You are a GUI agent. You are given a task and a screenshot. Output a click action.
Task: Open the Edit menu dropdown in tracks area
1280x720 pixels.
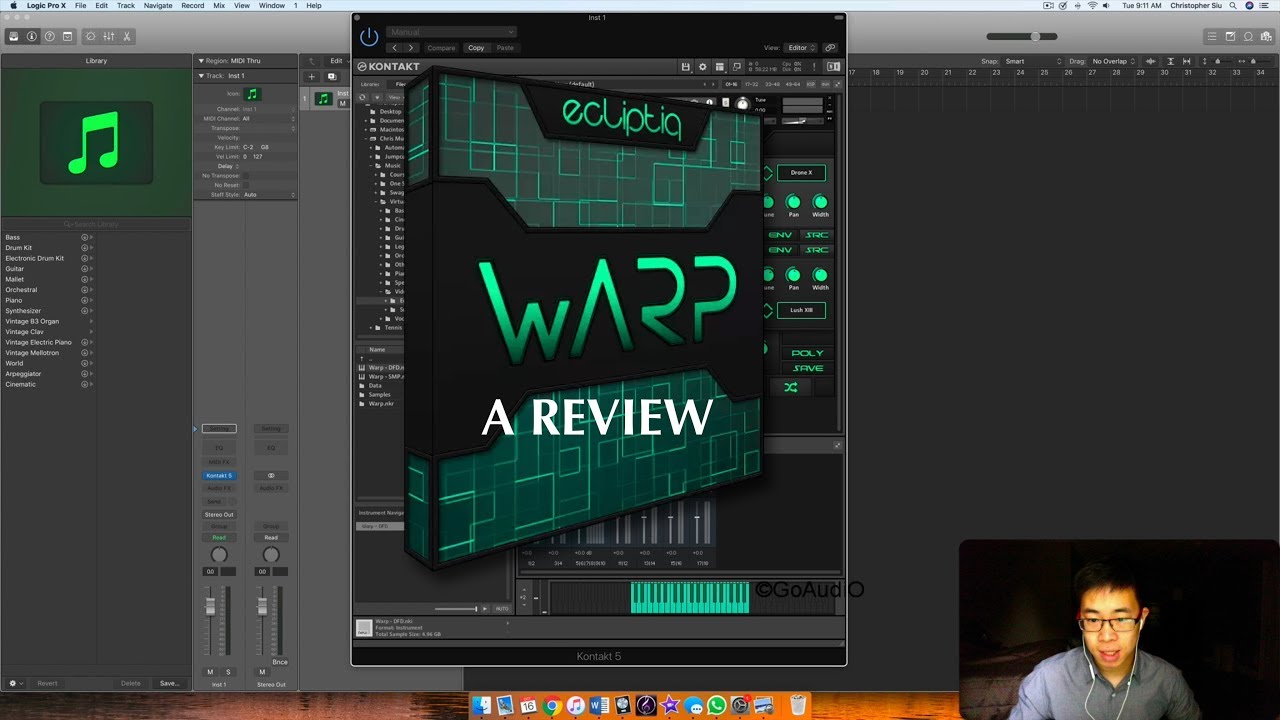pyautogui.click(x=338, y=61)
